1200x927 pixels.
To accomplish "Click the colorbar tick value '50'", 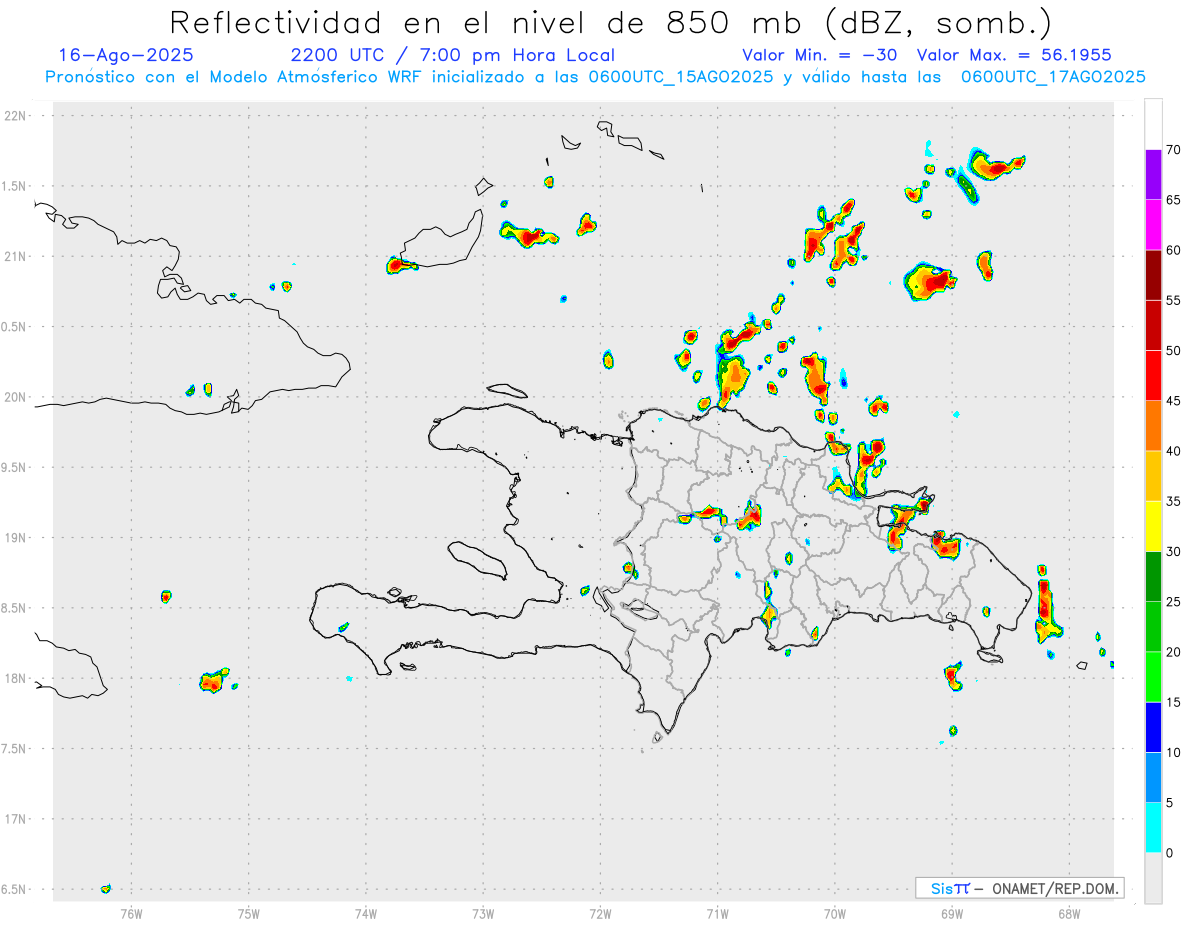I will 1173,351.
